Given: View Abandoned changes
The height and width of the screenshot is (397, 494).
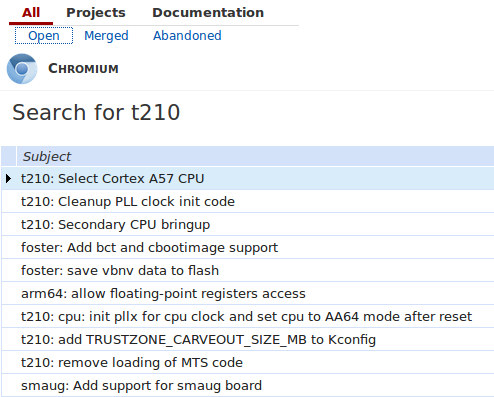Looking at the screenshot, I should click(187, 36).
